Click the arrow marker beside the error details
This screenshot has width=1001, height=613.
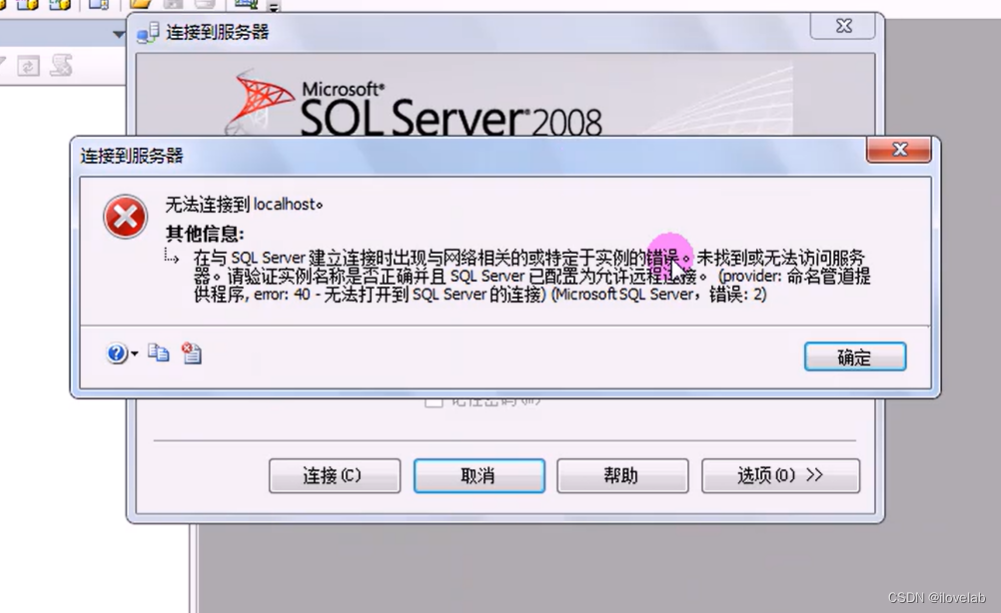pos(171,256)
